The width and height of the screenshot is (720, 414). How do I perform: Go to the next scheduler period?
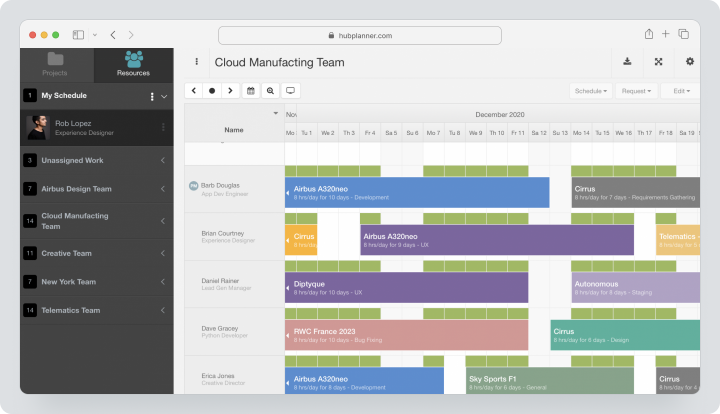[x=230, y=91]
